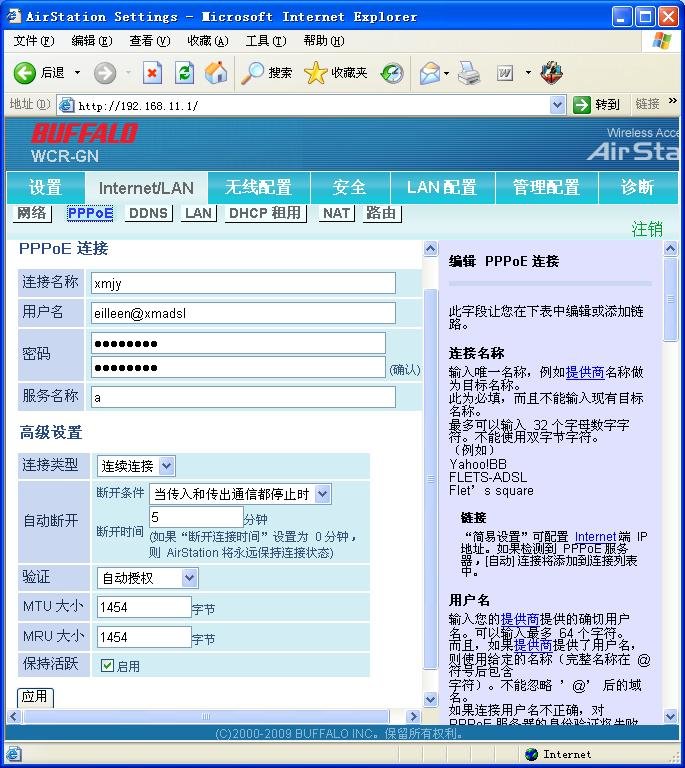Screen dimensions: 685x768
Task: Refresh the page with the toolbar icon
Action: [x=184, y=72]
